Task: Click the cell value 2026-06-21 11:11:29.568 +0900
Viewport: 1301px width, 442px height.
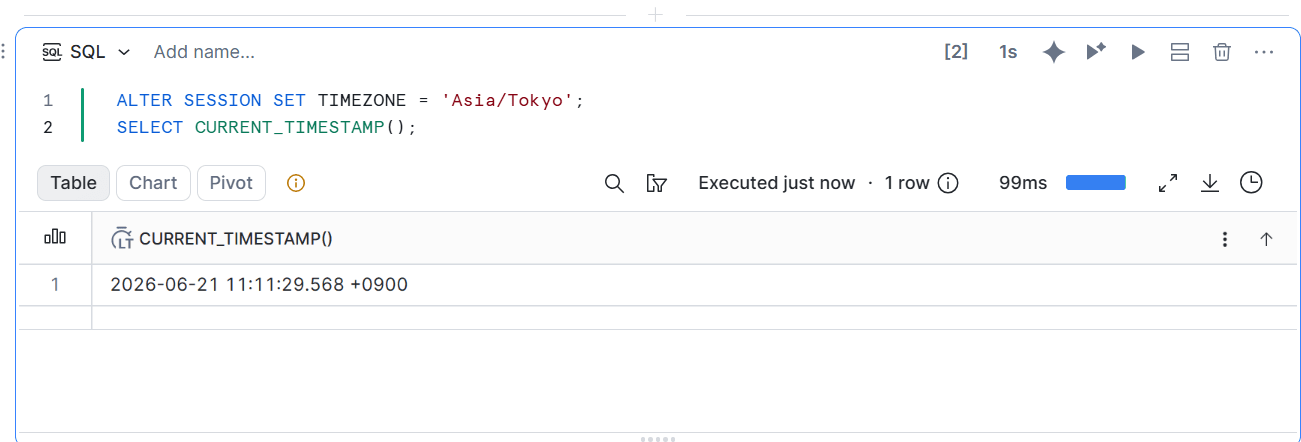Action: (x=259, y=285)
